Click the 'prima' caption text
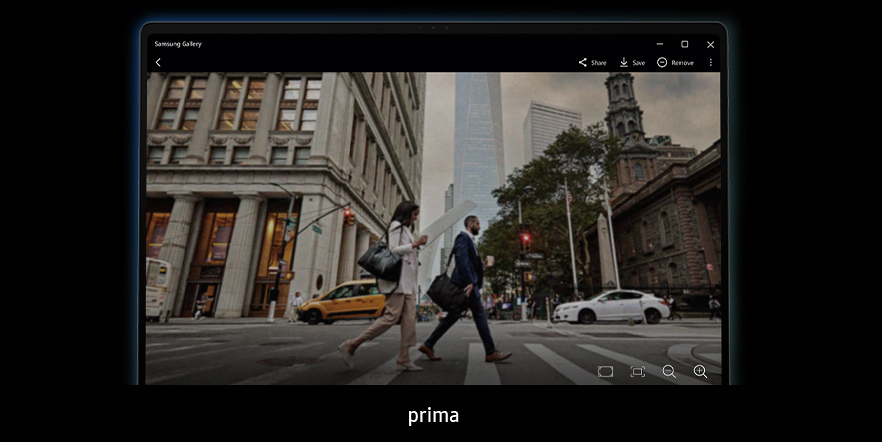Viewport: 882px width, 442px height. pyautogui.click(x=433, y=416)
